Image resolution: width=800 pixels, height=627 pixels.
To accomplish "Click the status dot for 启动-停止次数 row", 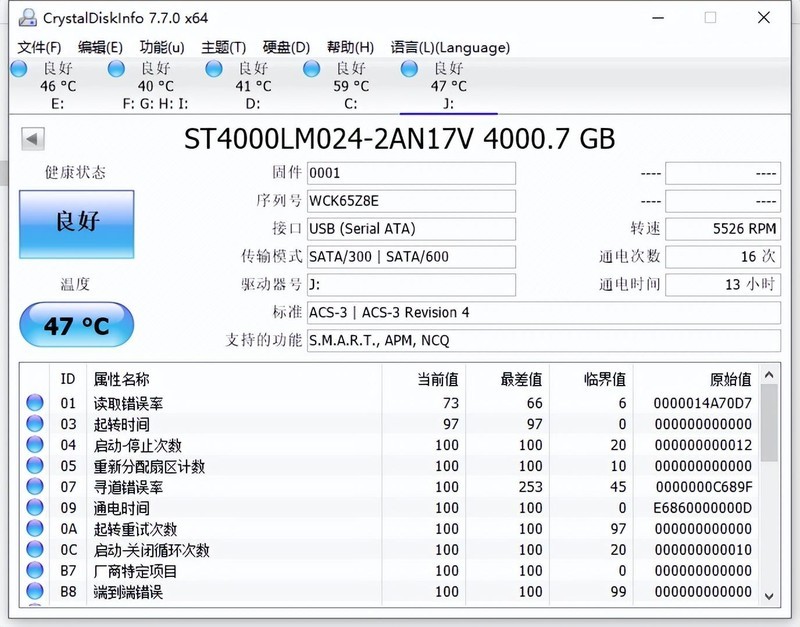I will [x=35, y=444].
